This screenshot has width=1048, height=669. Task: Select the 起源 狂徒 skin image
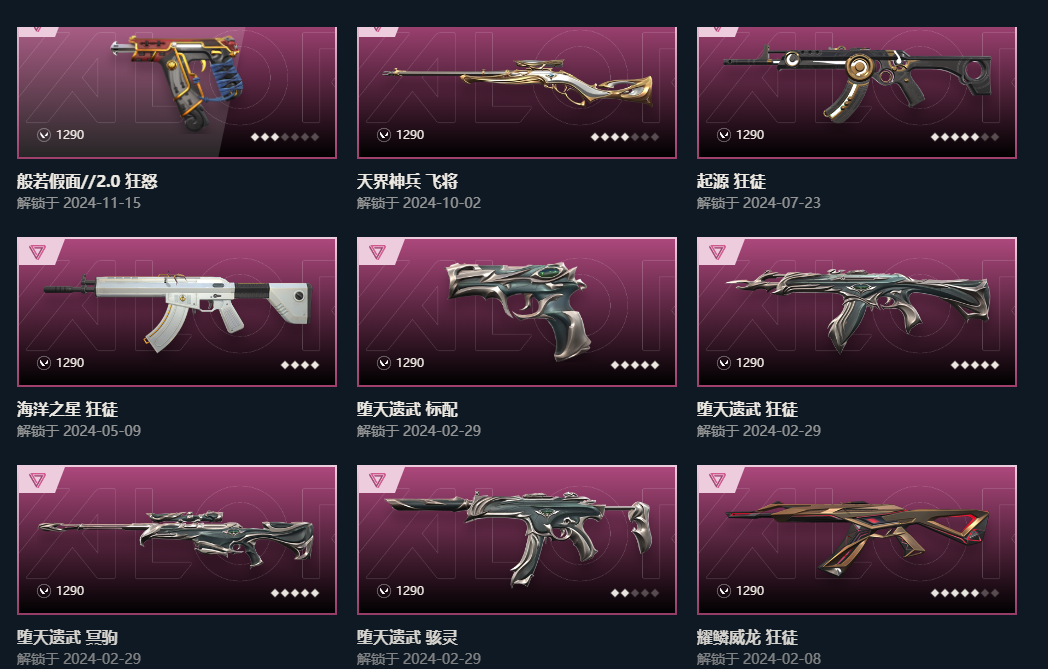pyautogui.click(x=857, y=80)
